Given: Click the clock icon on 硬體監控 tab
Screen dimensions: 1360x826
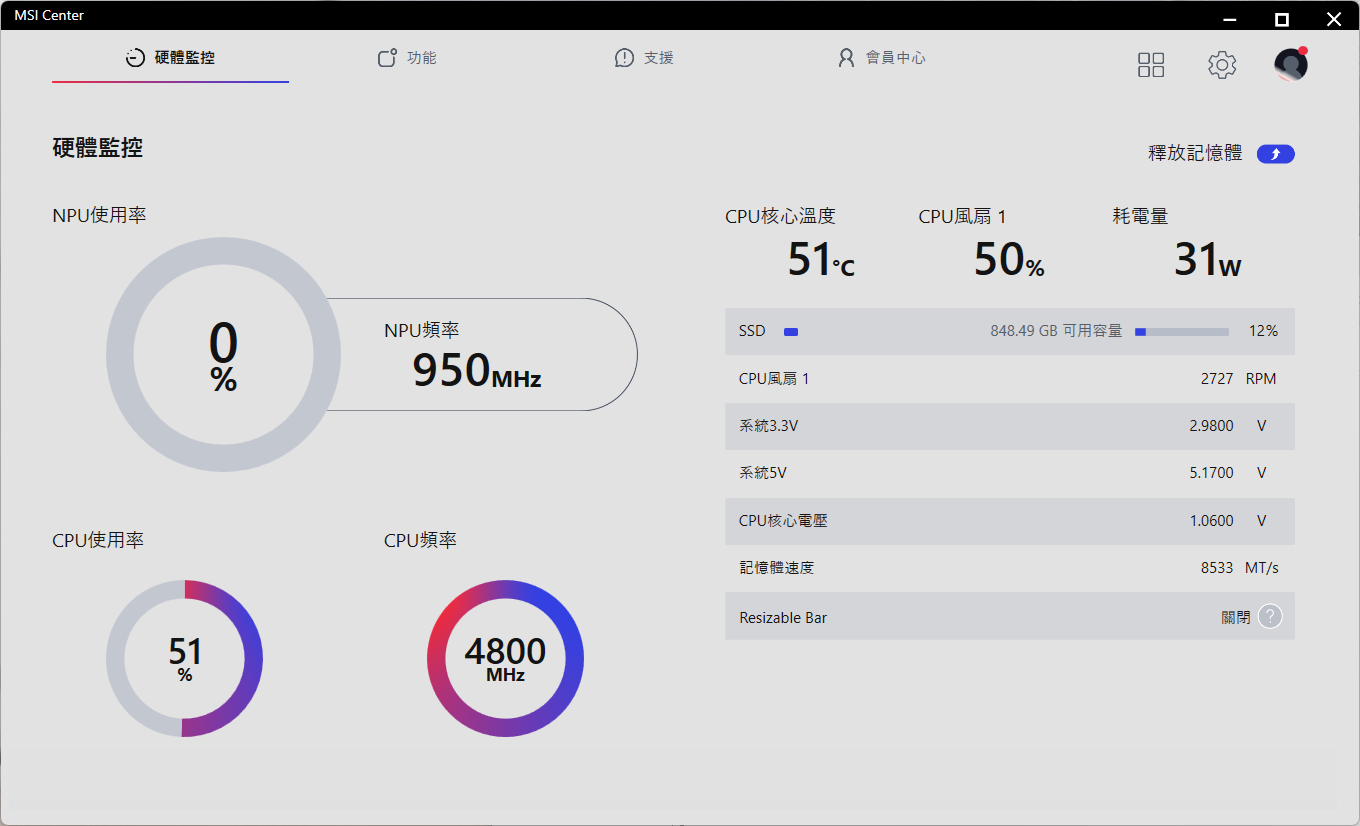Looking at the screenshot, I should (135, 58).
